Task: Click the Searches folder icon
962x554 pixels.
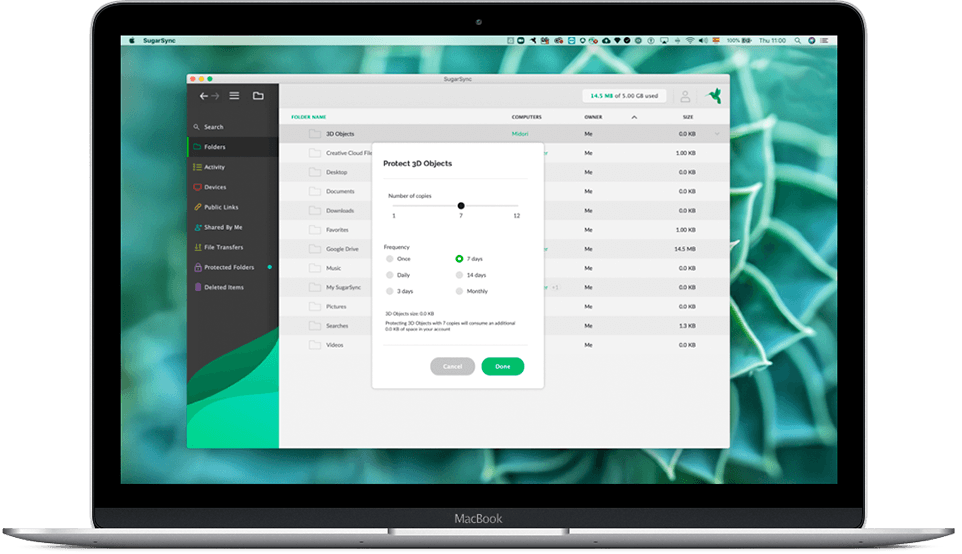Action: [x=315, y=326]
